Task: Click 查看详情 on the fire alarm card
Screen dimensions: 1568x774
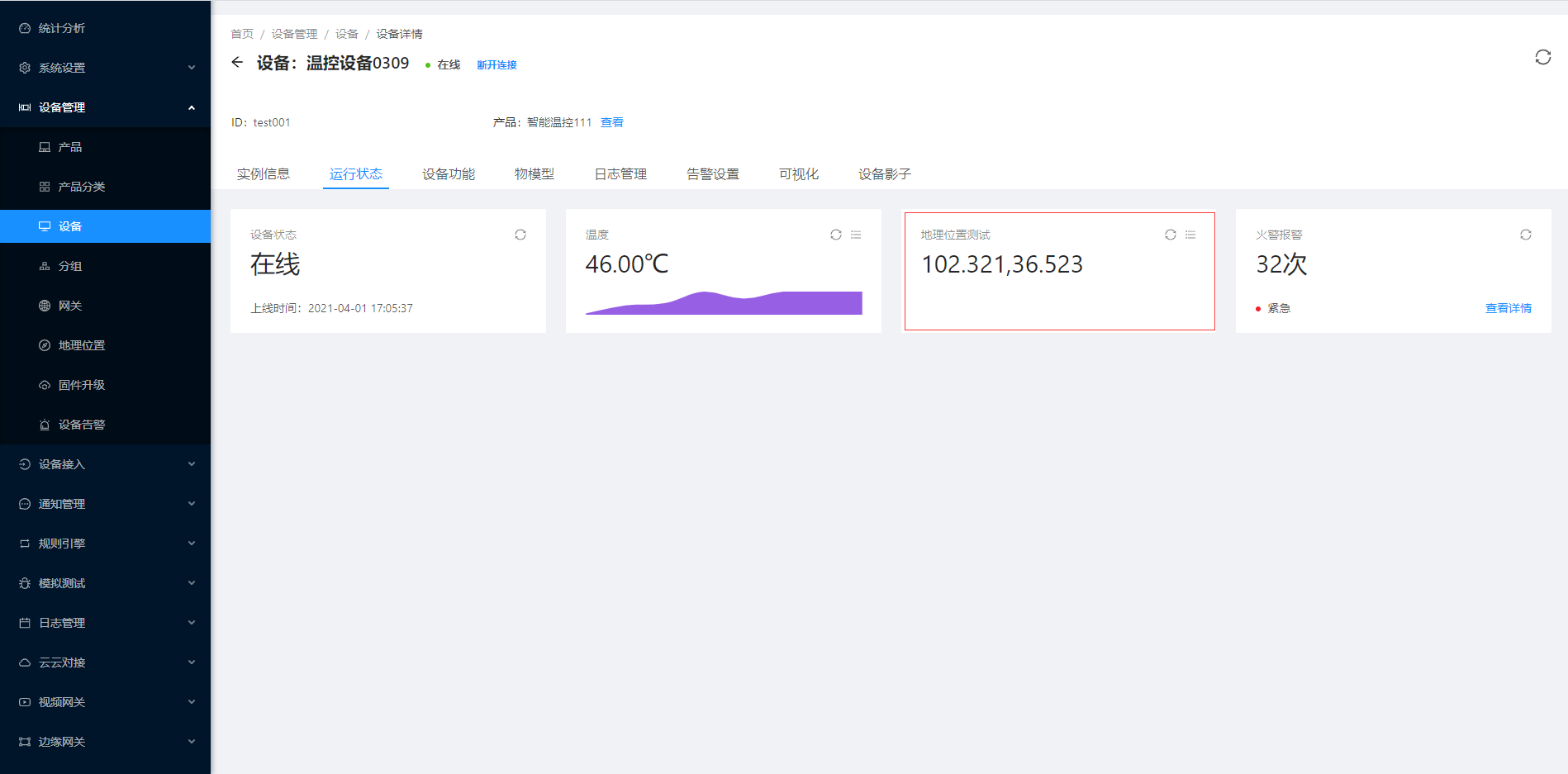Action: (1508, 308)
